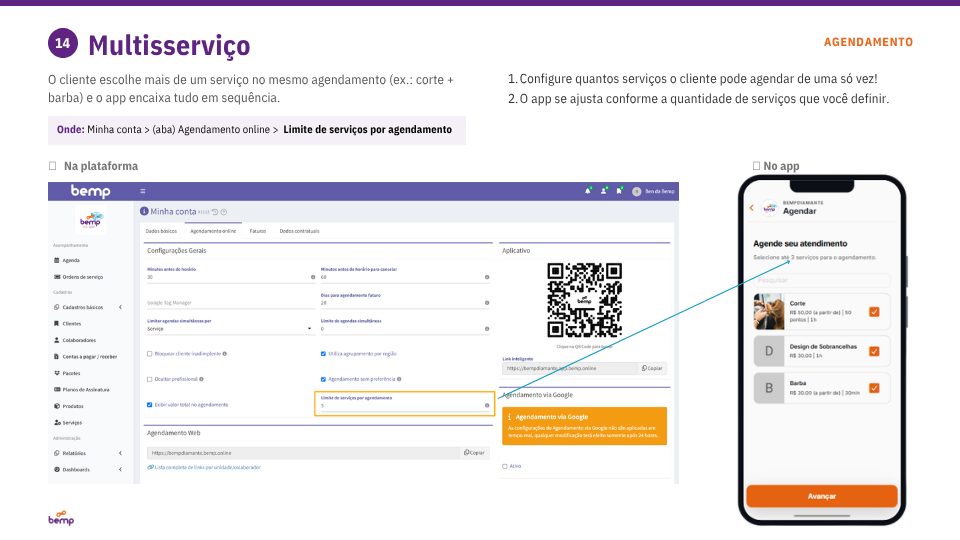Click the bemp logo in the purple header
Screen dimensions: 960x540
click(x=91, y=191)
